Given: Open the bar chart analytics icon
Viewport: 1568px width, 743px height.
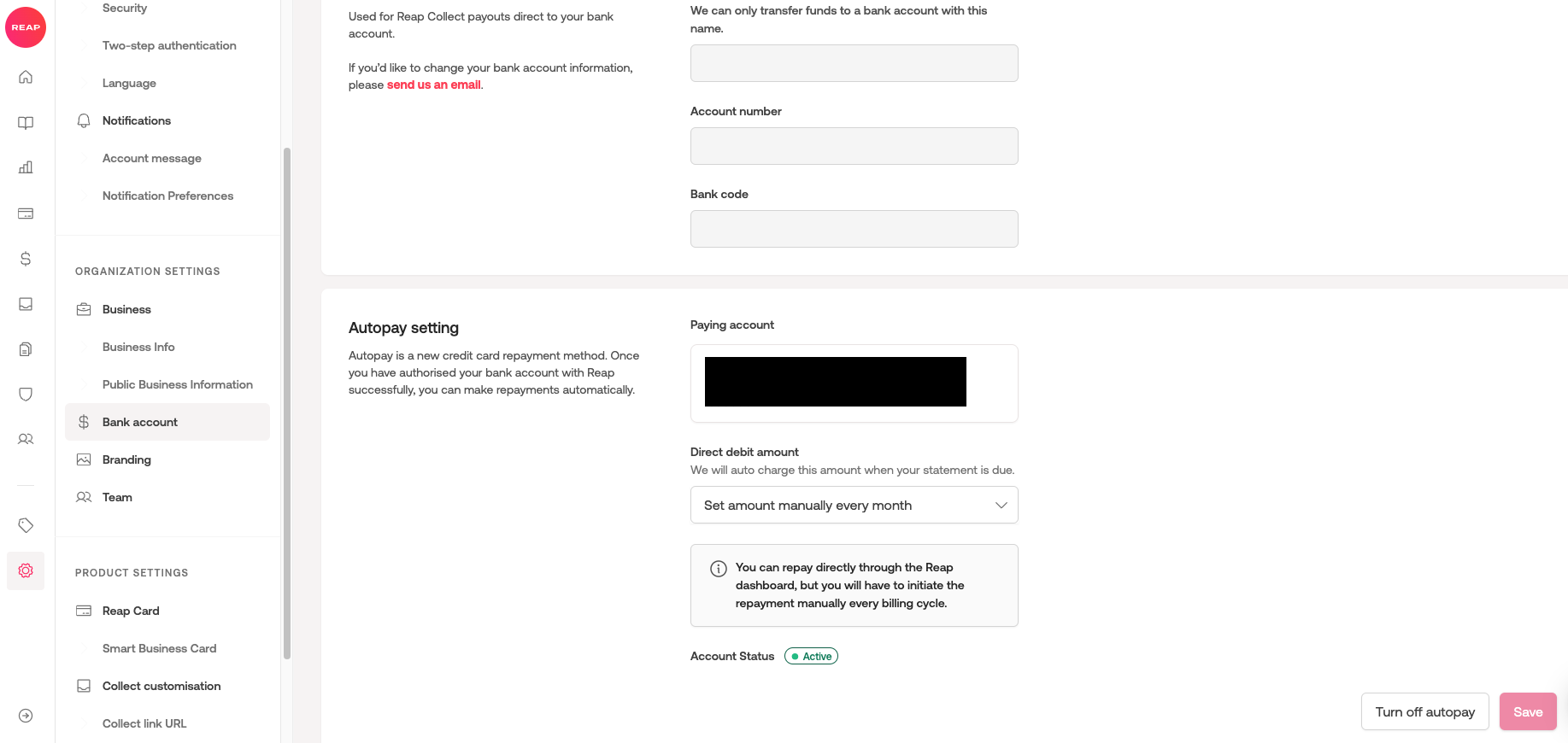Looking at the screenshot, I should [x=26, y=167].
